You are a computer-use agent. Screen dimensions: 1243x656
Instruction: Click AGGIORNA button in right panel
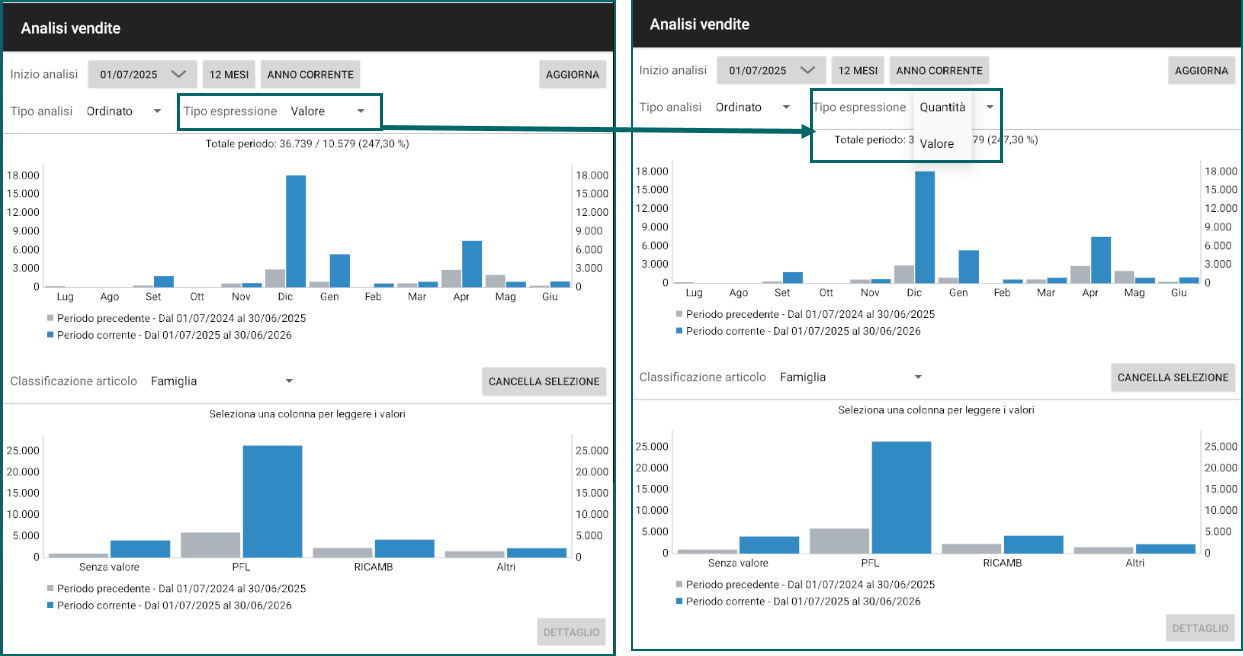1201,70
